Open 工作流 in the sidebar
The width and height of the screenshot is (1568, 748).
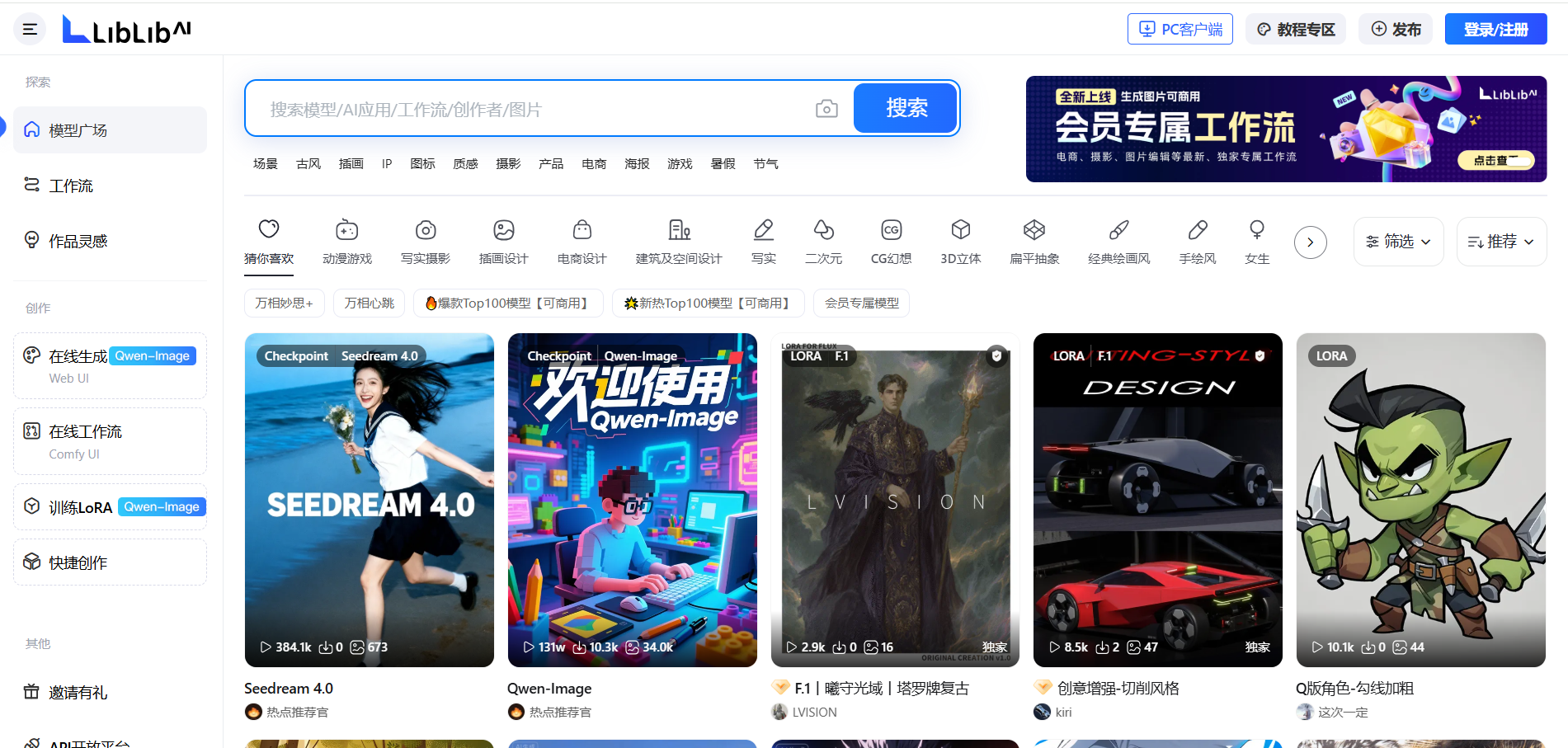[x=71, y=186]
